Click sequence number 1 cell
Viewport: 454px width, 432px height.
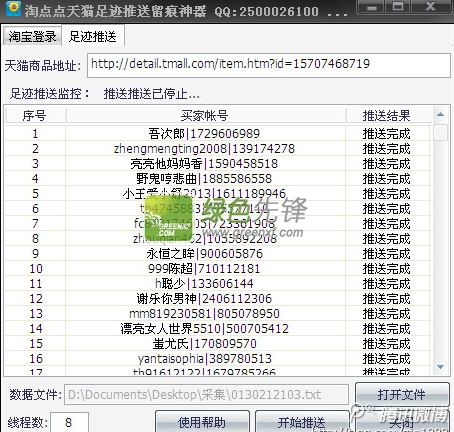point(35,134)
